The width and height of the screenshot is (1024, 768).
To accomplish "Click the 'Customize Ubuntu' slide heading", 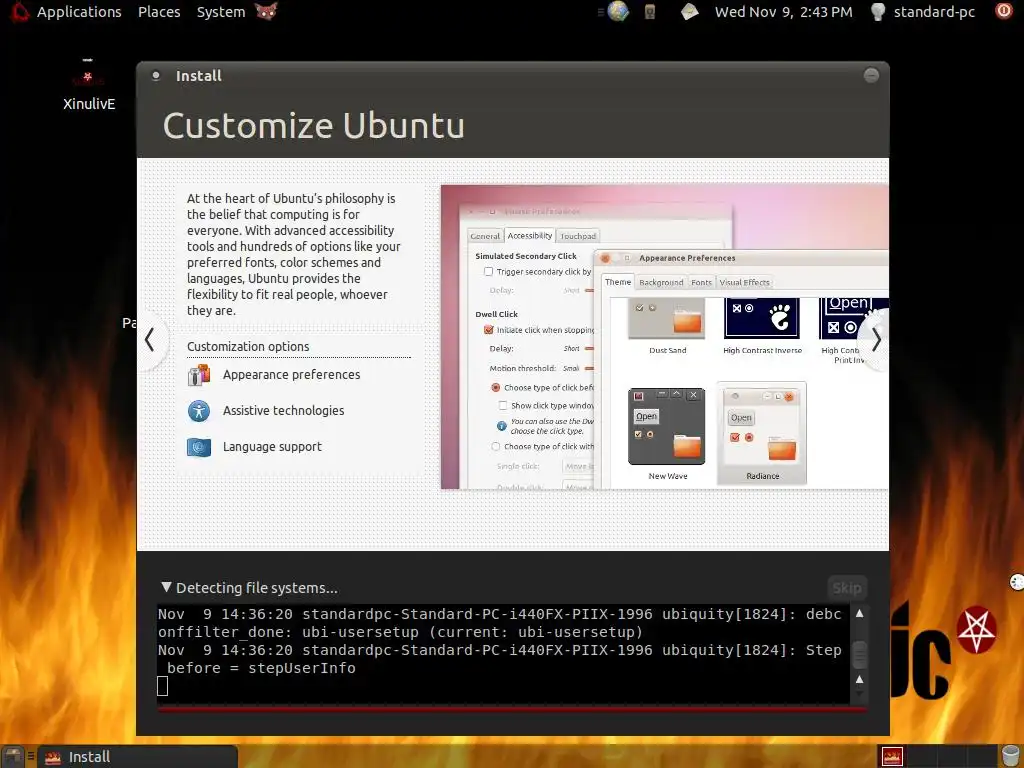I will click(313, 125).
